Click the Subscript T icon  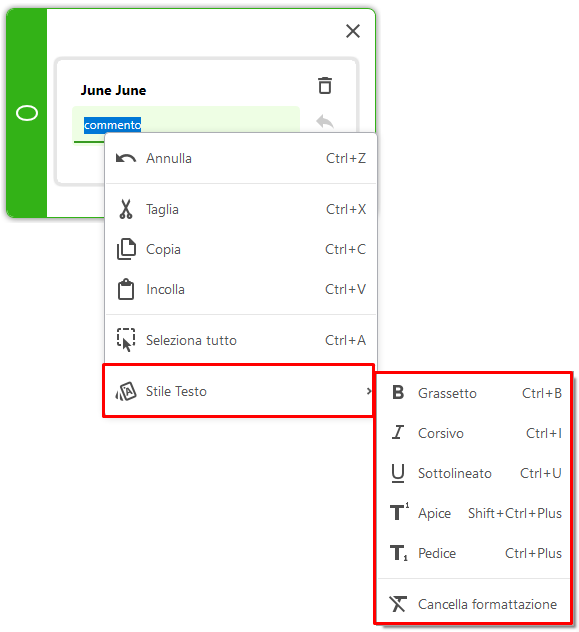(x=398, y=553)
